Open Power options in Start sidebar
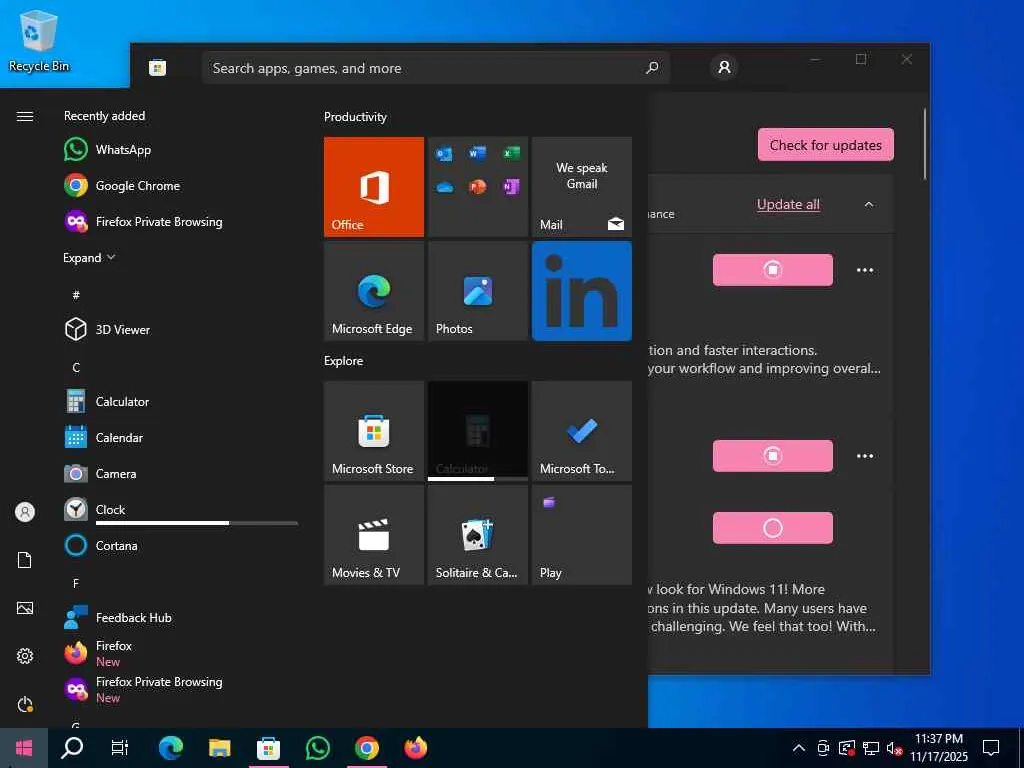 [25, 704]
